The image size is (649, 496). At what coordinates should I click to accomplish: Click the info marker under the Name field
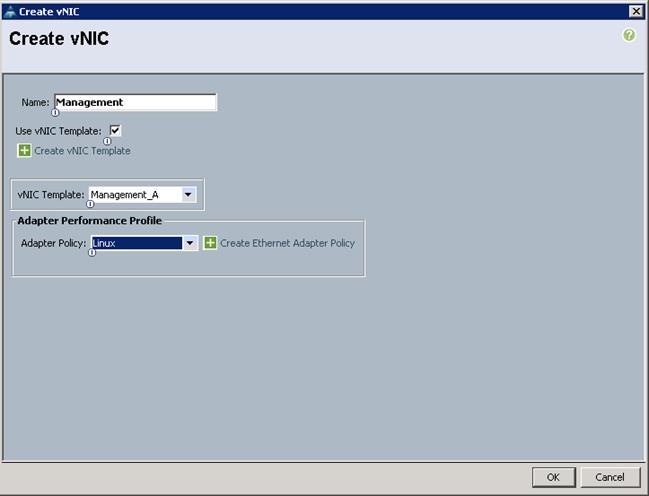pos(55,113)
